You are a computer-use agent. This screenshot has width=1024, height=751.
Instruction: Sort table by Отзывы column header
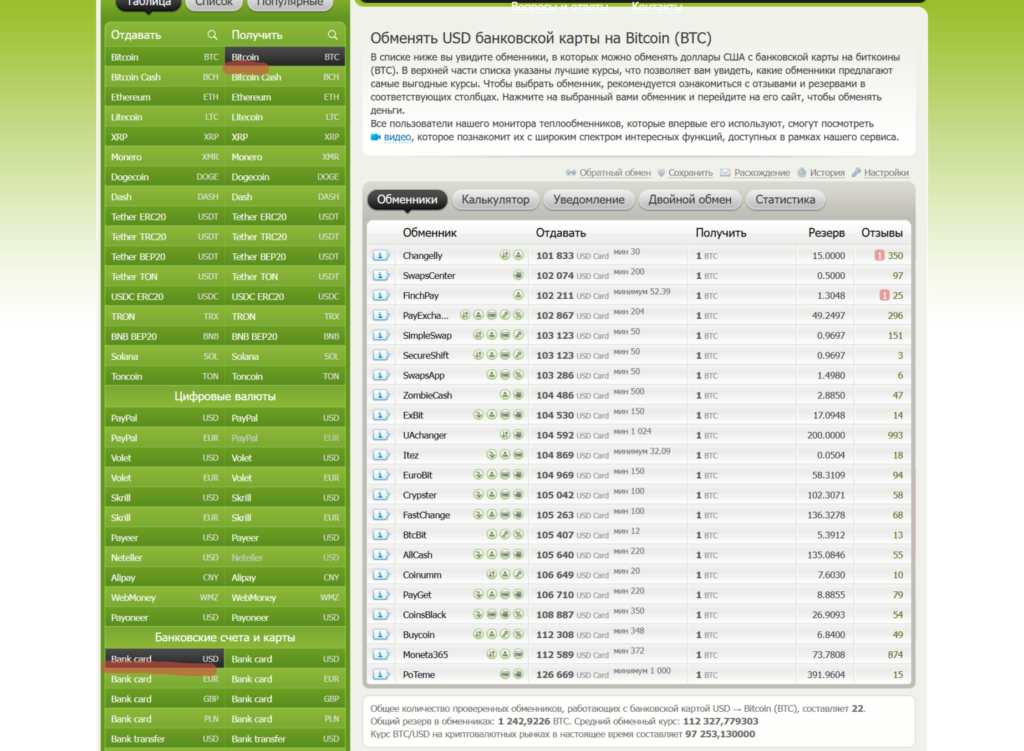coord(882,232)
